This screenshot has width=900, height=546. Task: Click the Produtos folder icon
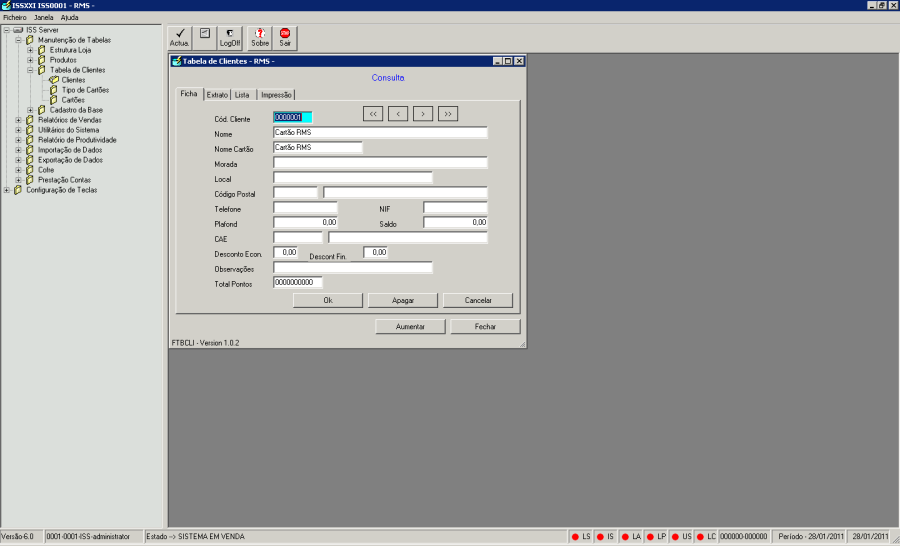coord(41,60)
